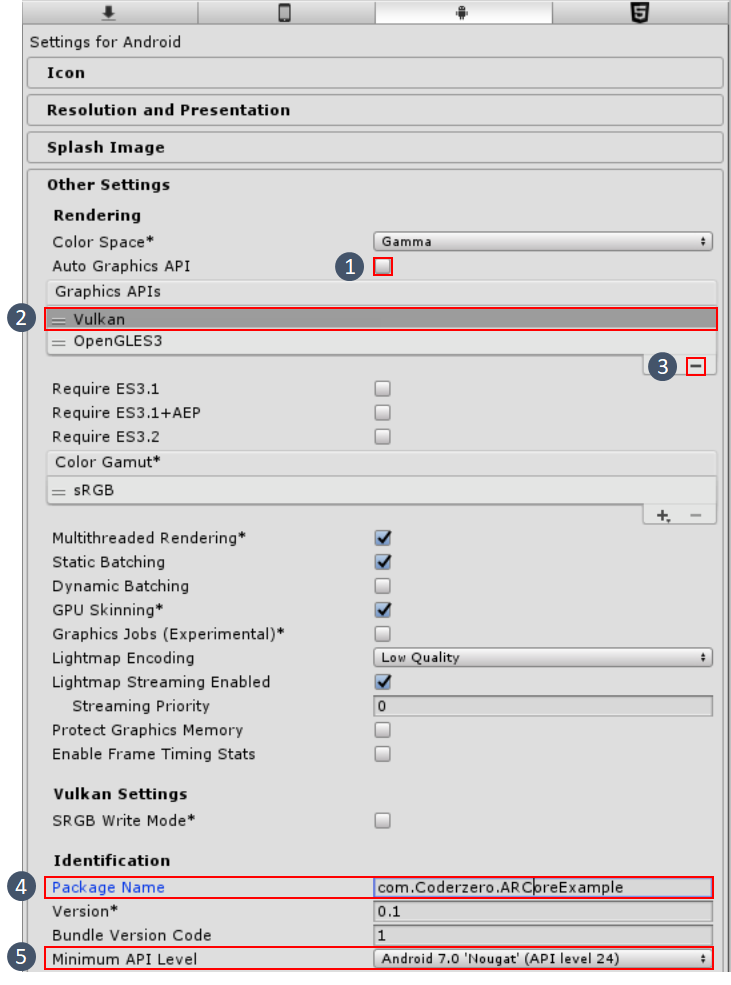The image size is (731, 985).
Task: Click the drag handle next to sRGB
Action: (59, 490)
